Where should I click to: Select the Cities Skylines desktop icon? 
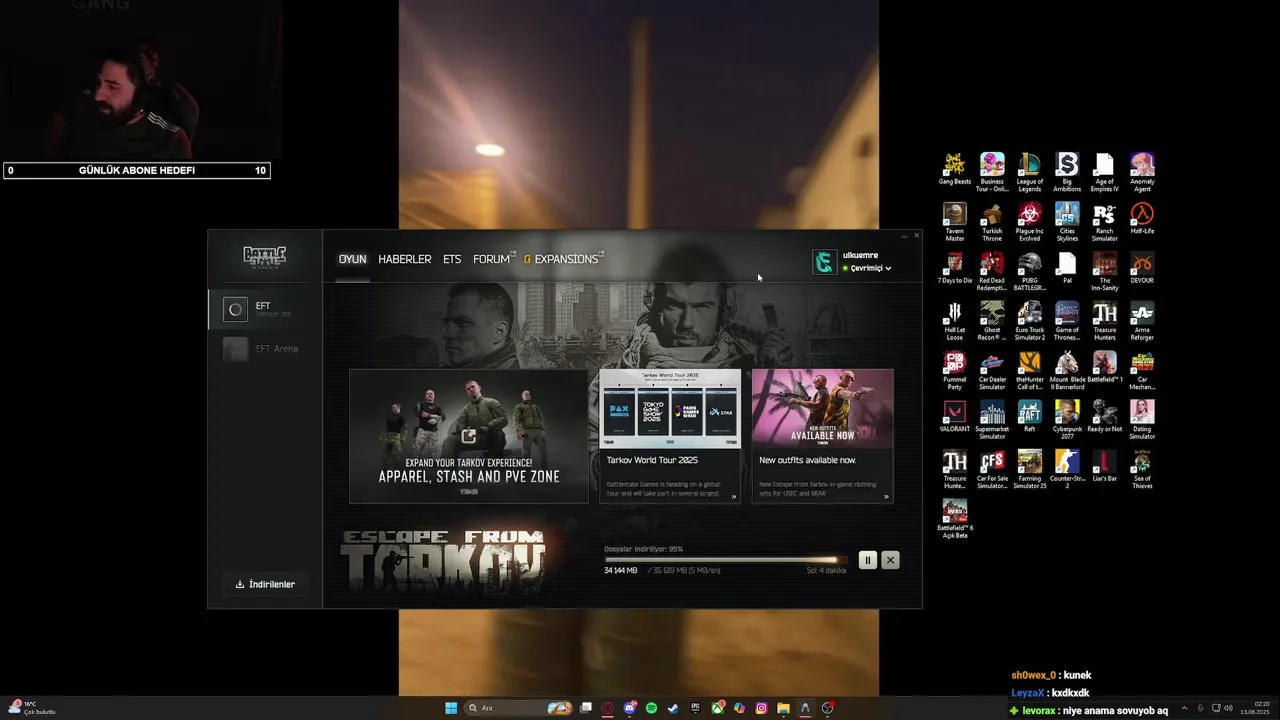pyautogui.click(x=1067, y=222)
